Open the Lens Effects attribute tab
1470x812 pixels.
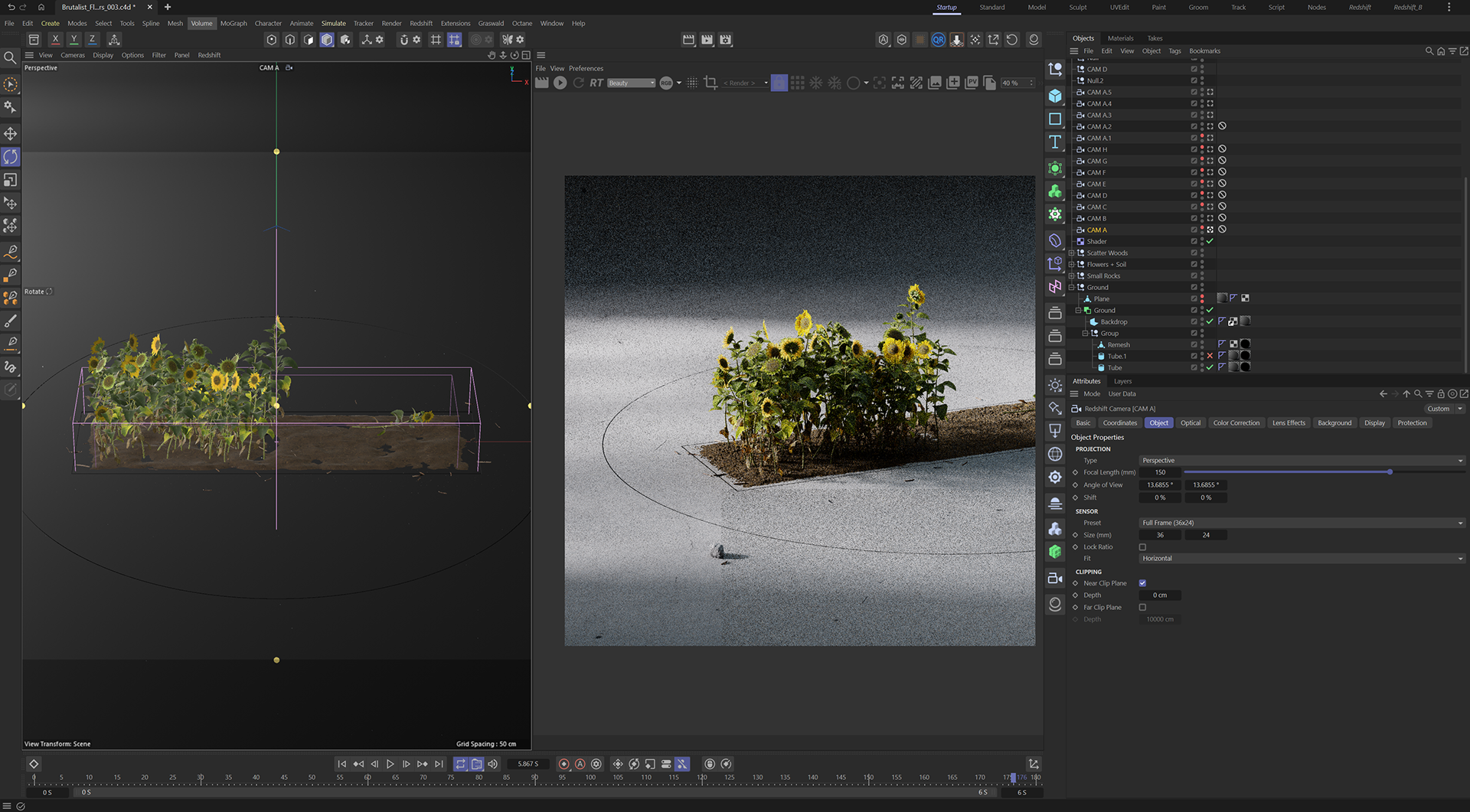coord(1289,423)
